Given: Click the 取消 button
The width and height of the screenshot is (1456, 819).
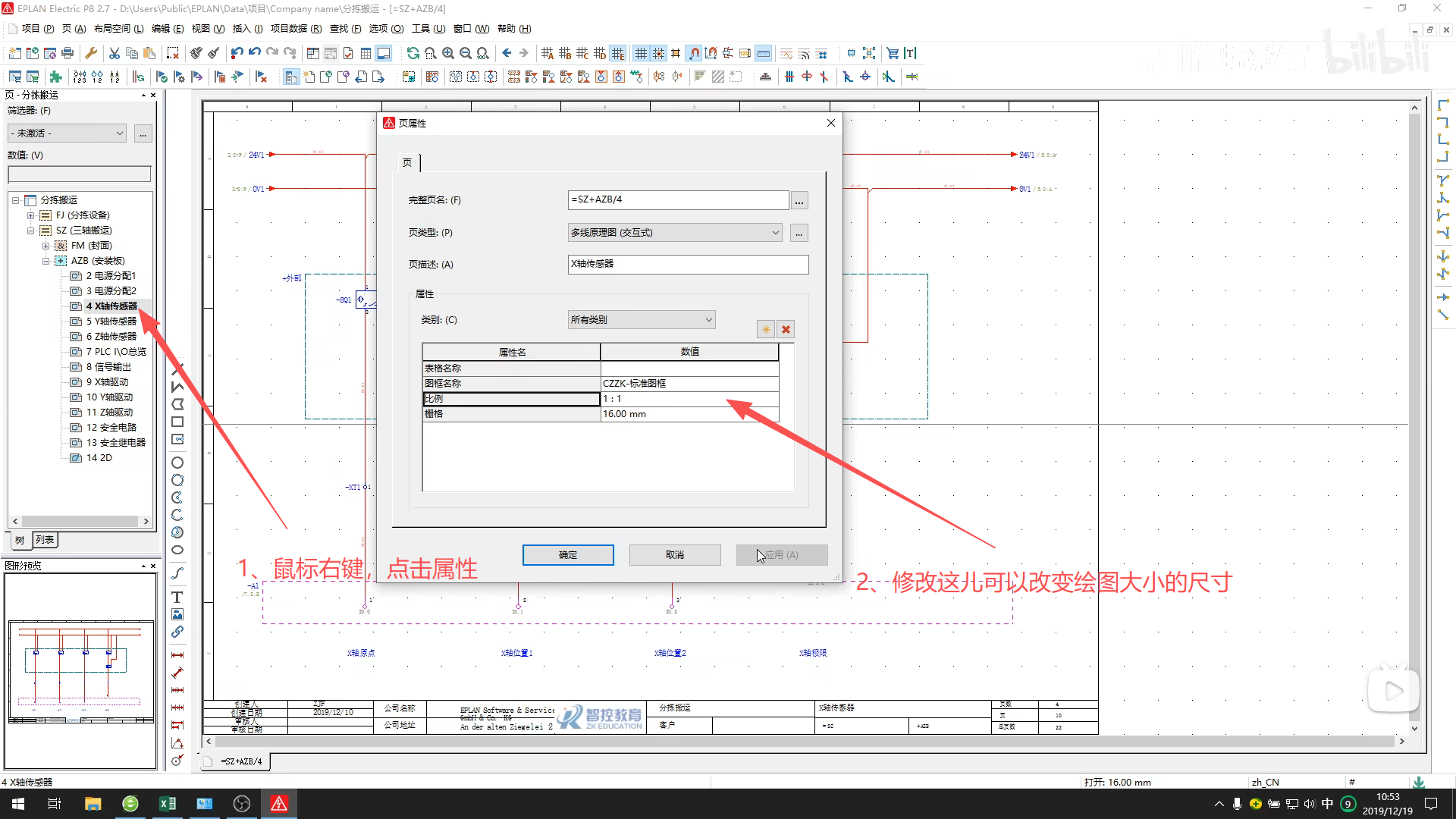Looking at the screenshot, I should point(674,555).
